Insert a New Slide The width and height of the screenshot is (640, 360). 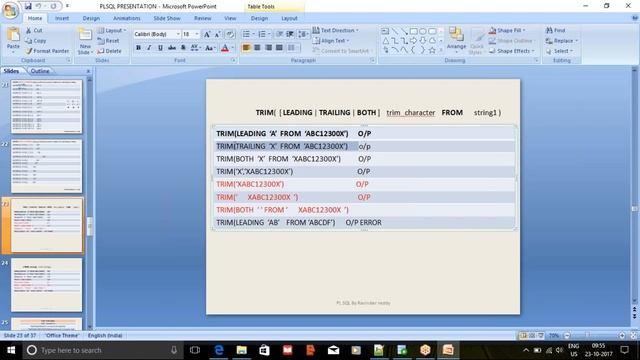[85, 42]
